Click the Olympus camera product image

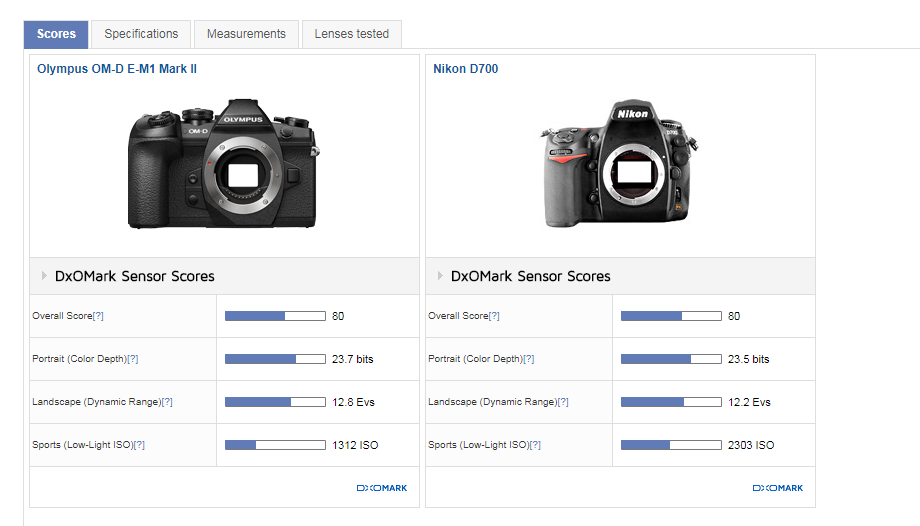224,163
